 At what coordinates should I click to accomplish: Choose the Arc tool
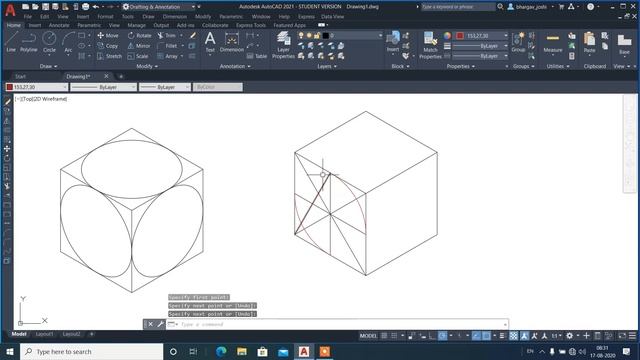pyautogui.click(x=68, y=42)
